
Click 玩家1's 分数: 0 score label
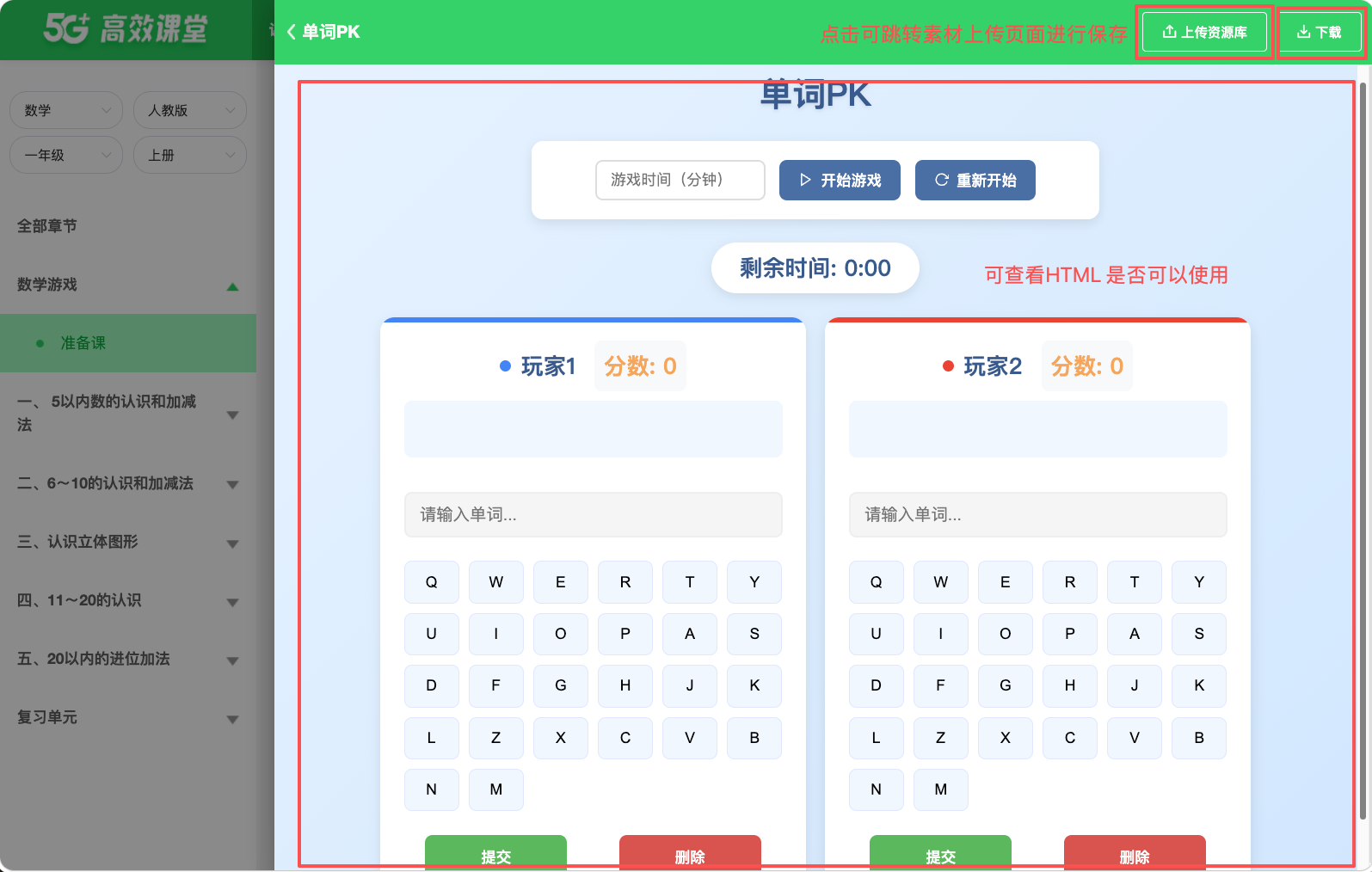[640, 366]
